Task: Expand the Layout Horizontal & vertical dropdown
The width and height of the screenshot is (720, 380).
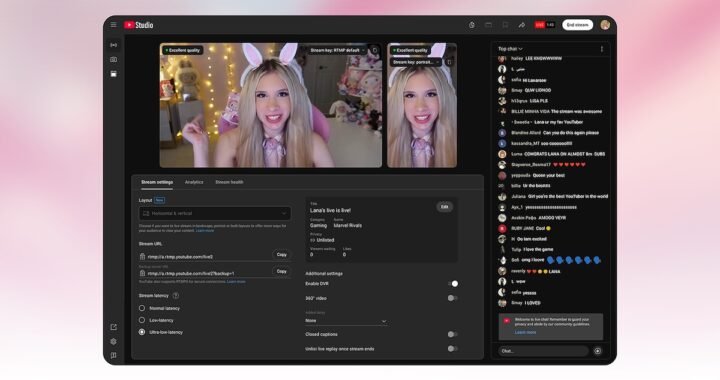Action: coord(215,213)
